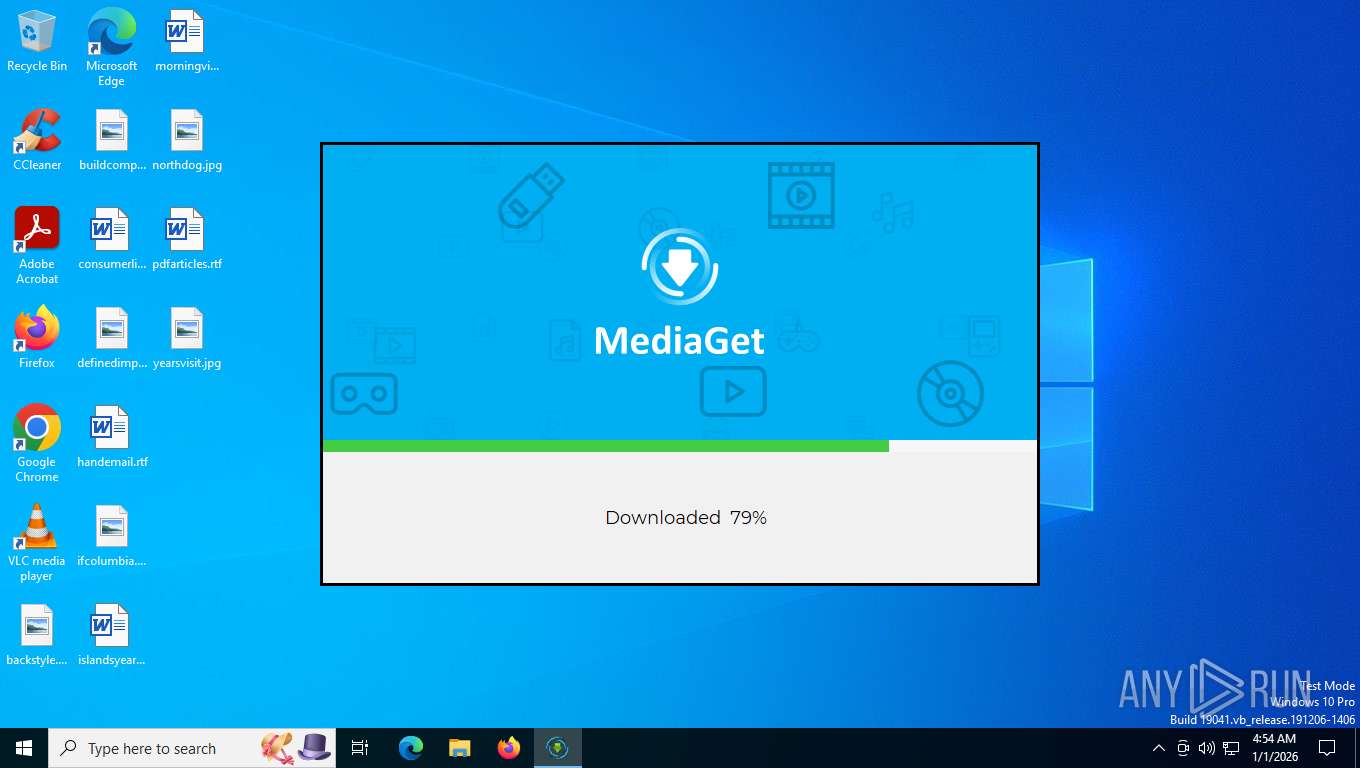Open the notification center icon

point(1327,748)
